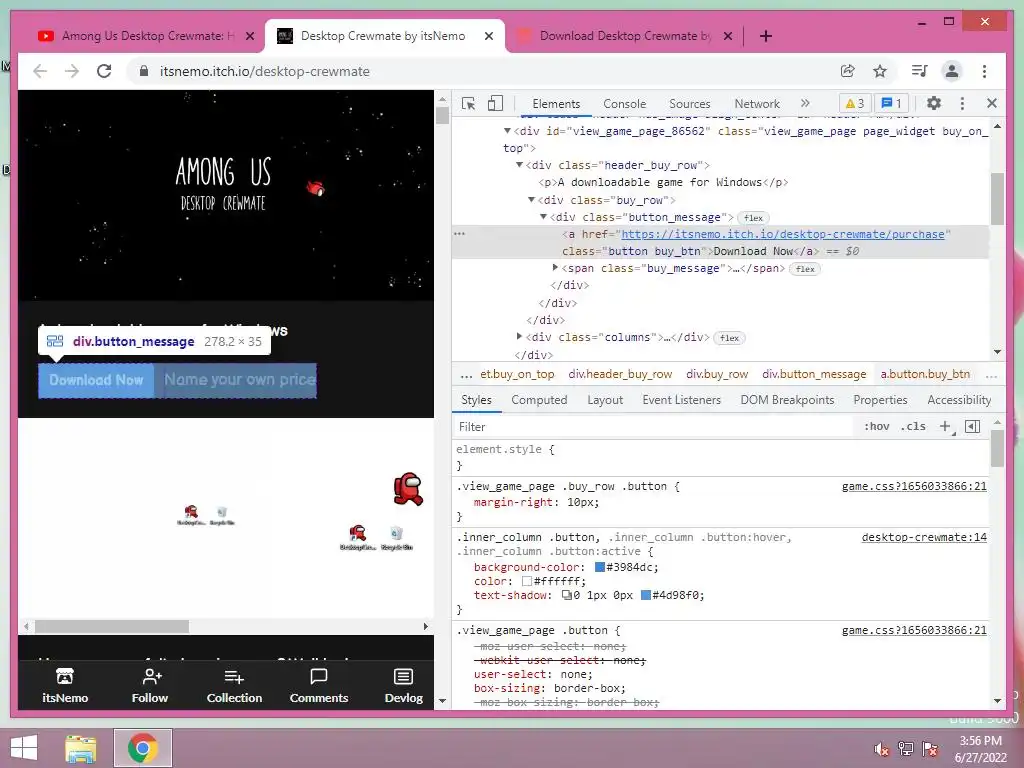The width and height of the screenshot is (1024, 768).
Task: Open background-color #3984dc swatch
Action: tap(600, 567)
